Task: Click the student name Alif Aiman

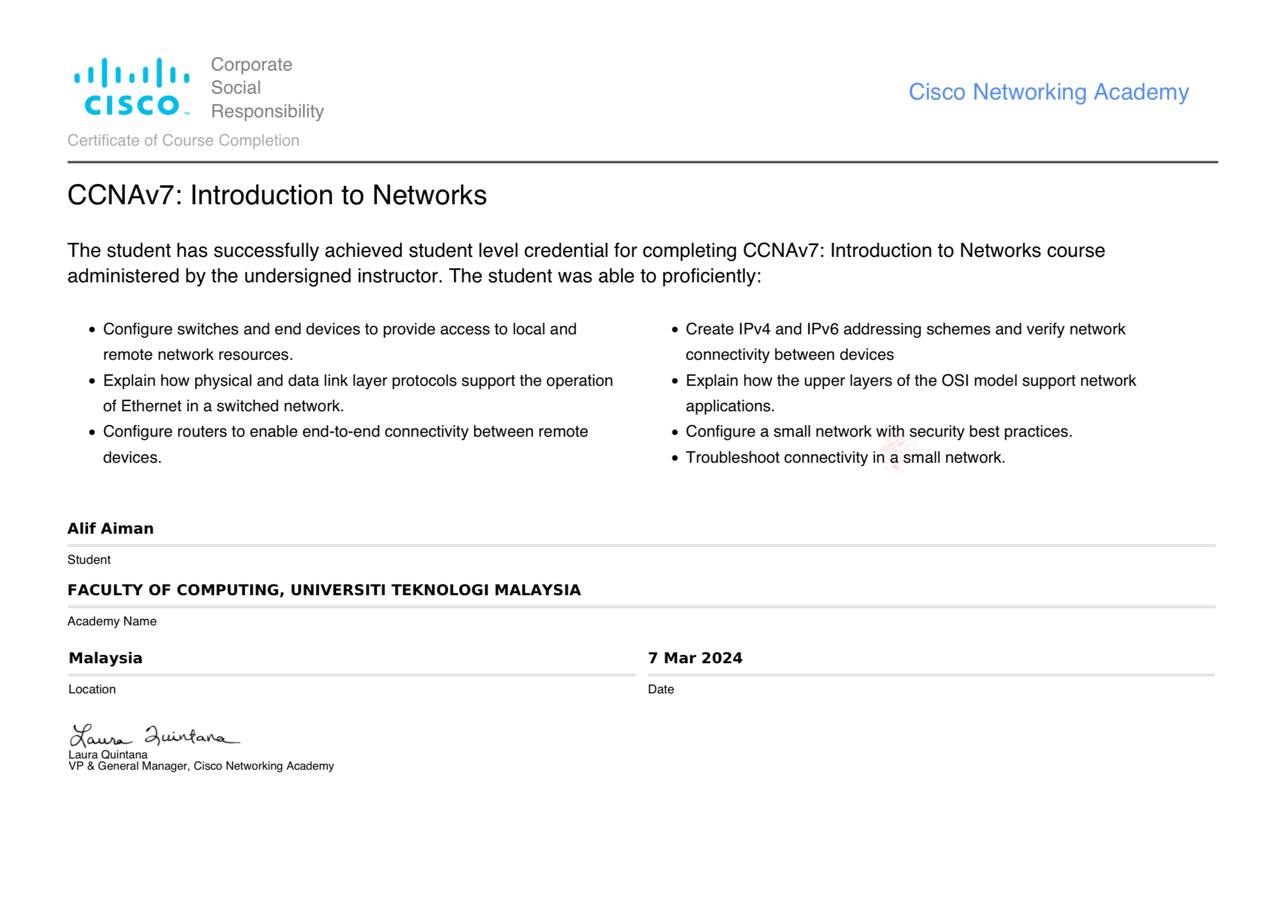Action: tap(110, 529)
